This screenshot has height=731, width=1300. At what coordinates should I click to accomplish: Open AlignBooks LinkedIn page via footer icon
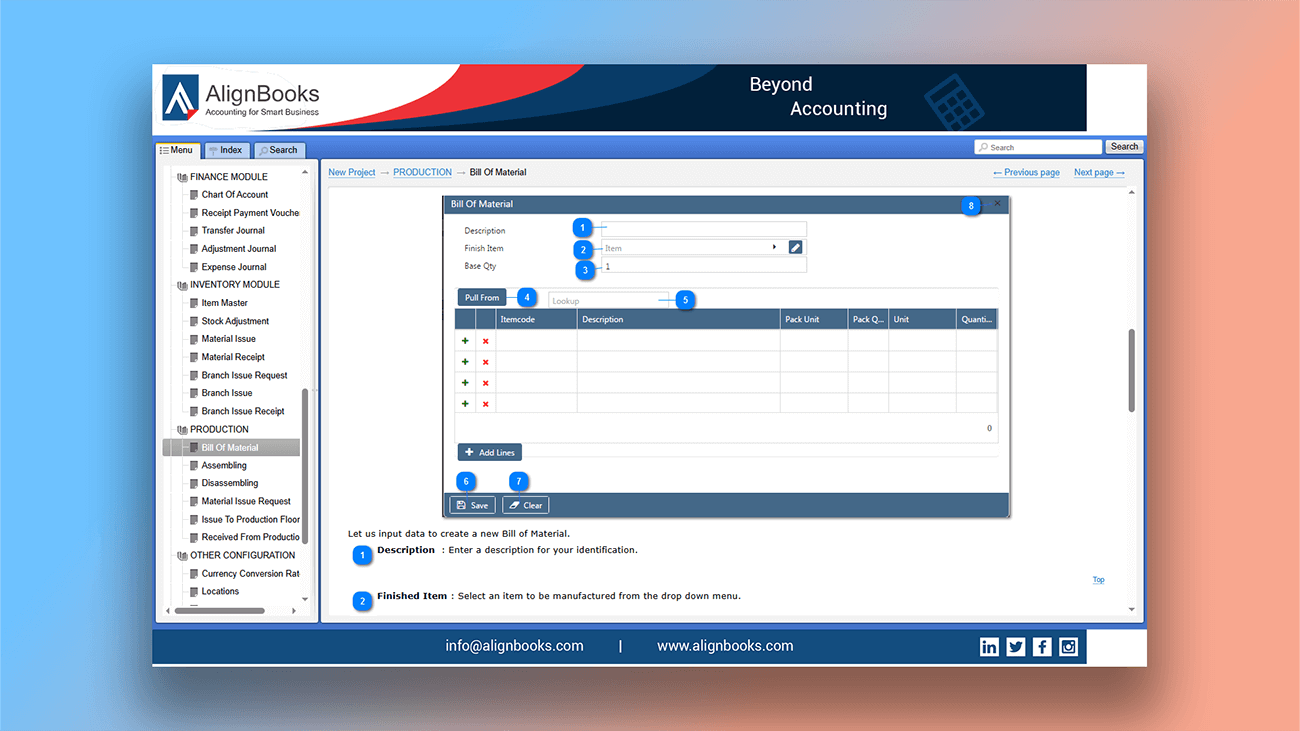[989, 646]
